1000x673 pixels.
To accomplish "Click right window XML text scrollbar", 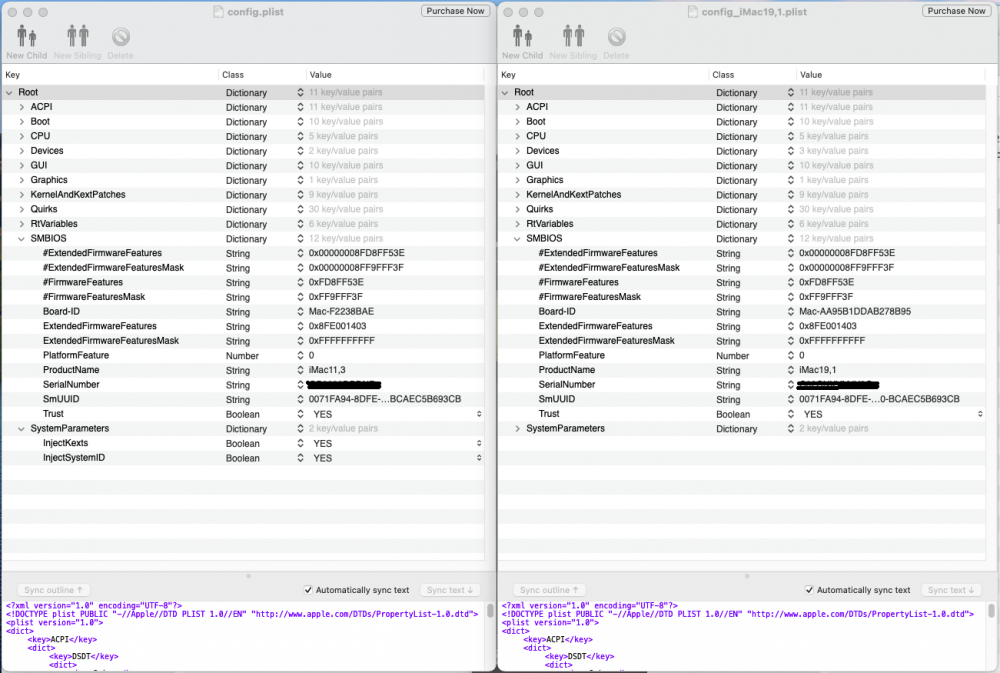I will pyautogui.click(x=991, y=610).
